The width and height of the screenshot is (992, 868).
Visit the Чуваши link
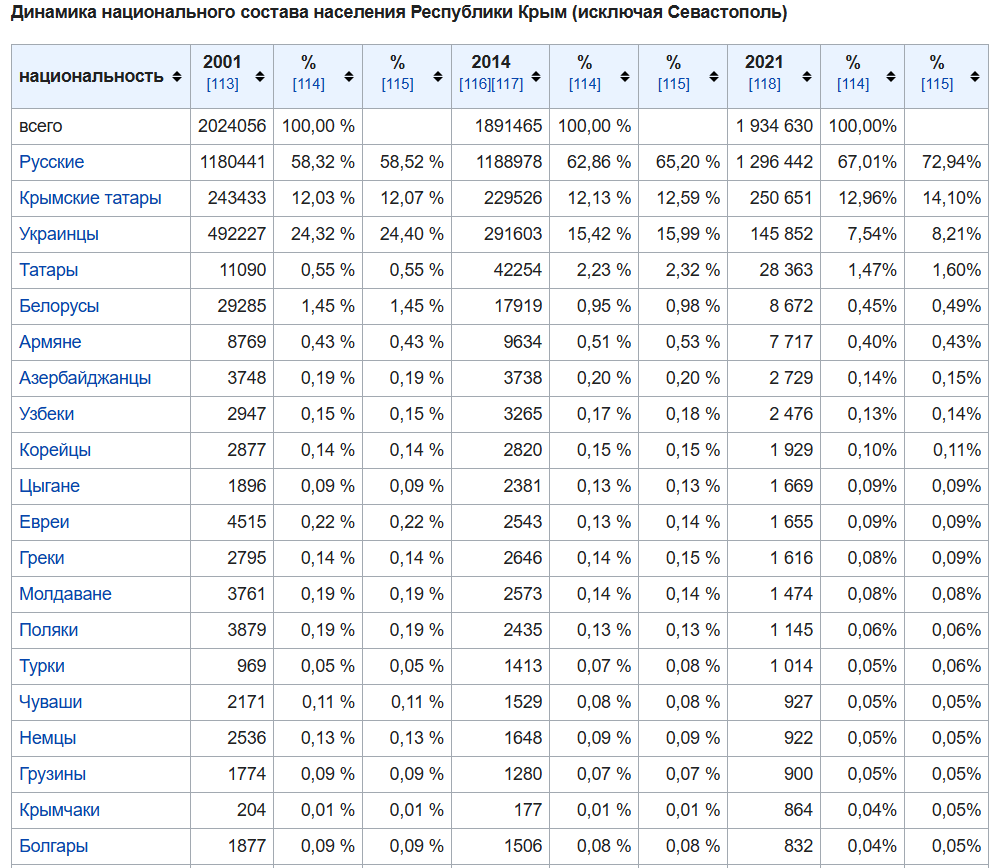[x=51, y=703]
